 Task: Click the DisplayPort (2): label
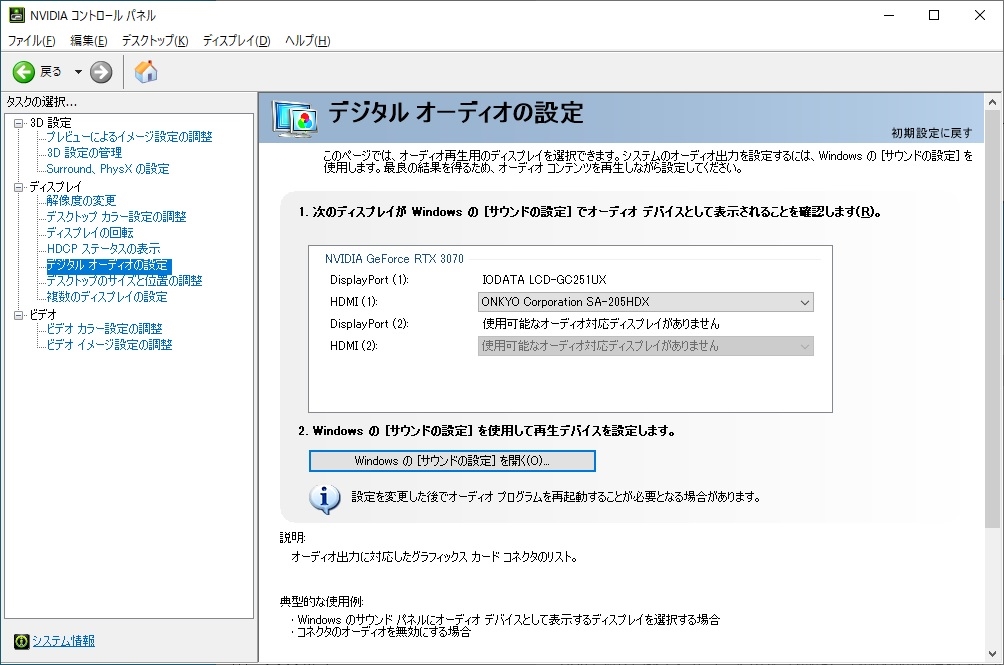pyautogui.click(x=369, y=324)
